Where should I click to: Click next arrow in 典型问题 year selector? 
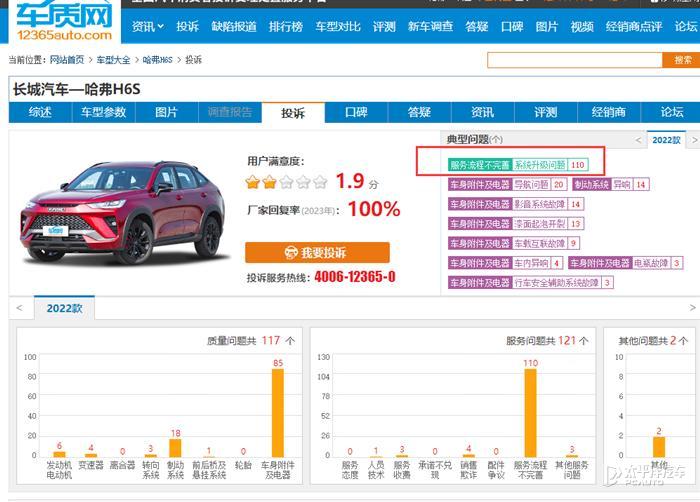694,140
